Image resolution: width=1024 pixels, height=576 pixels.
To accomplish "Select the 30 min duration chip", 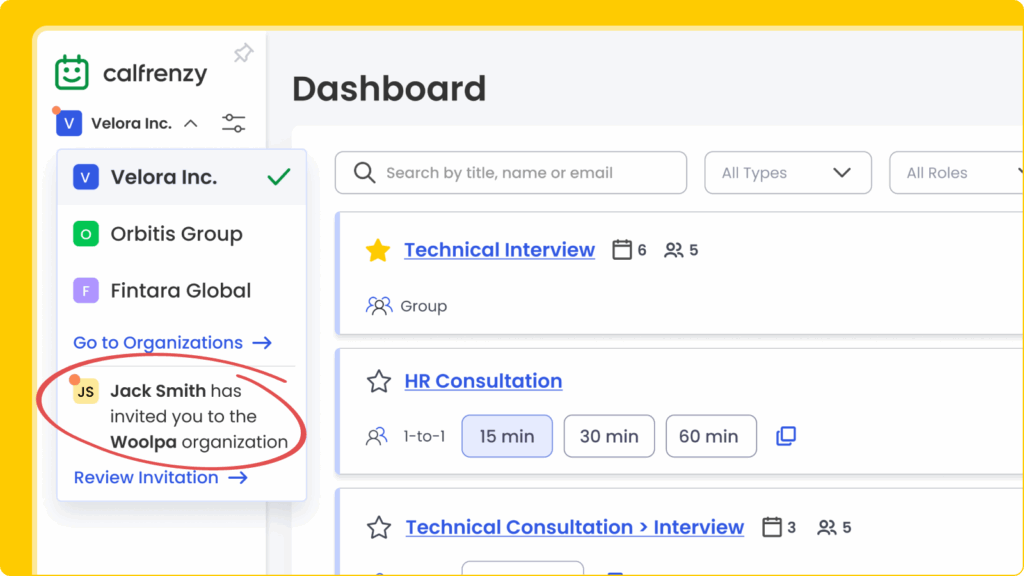I will [609, 436].
